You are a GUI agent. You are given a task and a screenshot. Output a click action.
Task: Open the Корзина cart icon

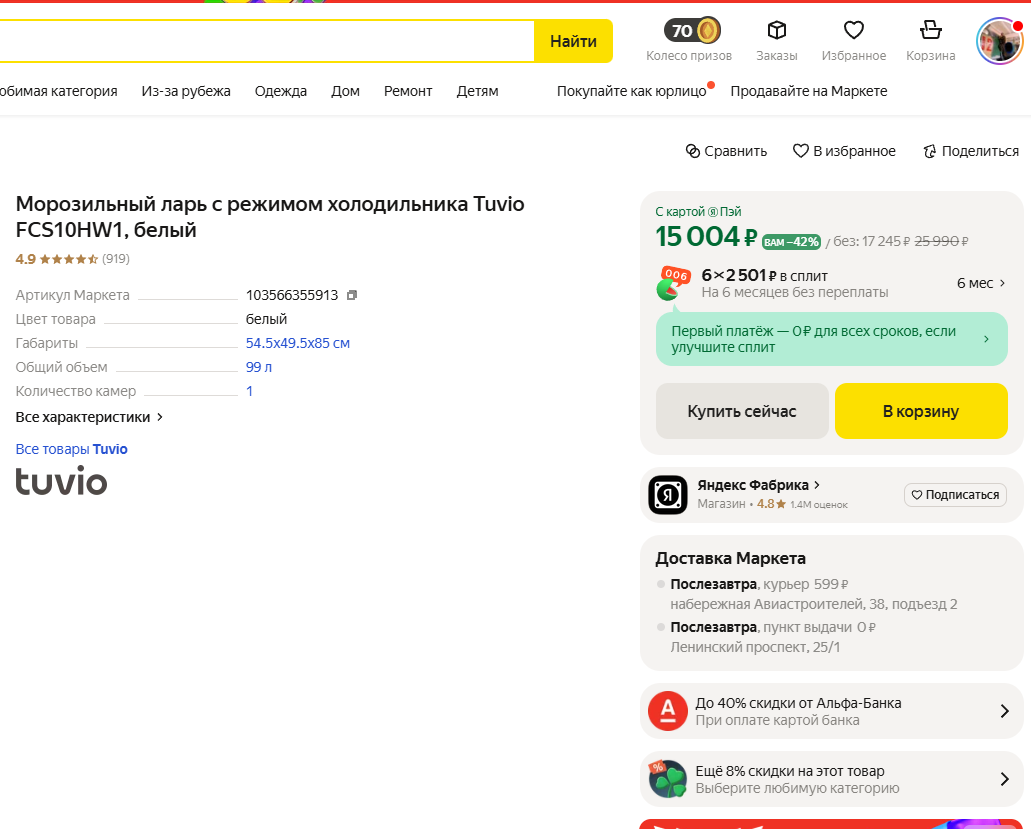click(930, 31)
